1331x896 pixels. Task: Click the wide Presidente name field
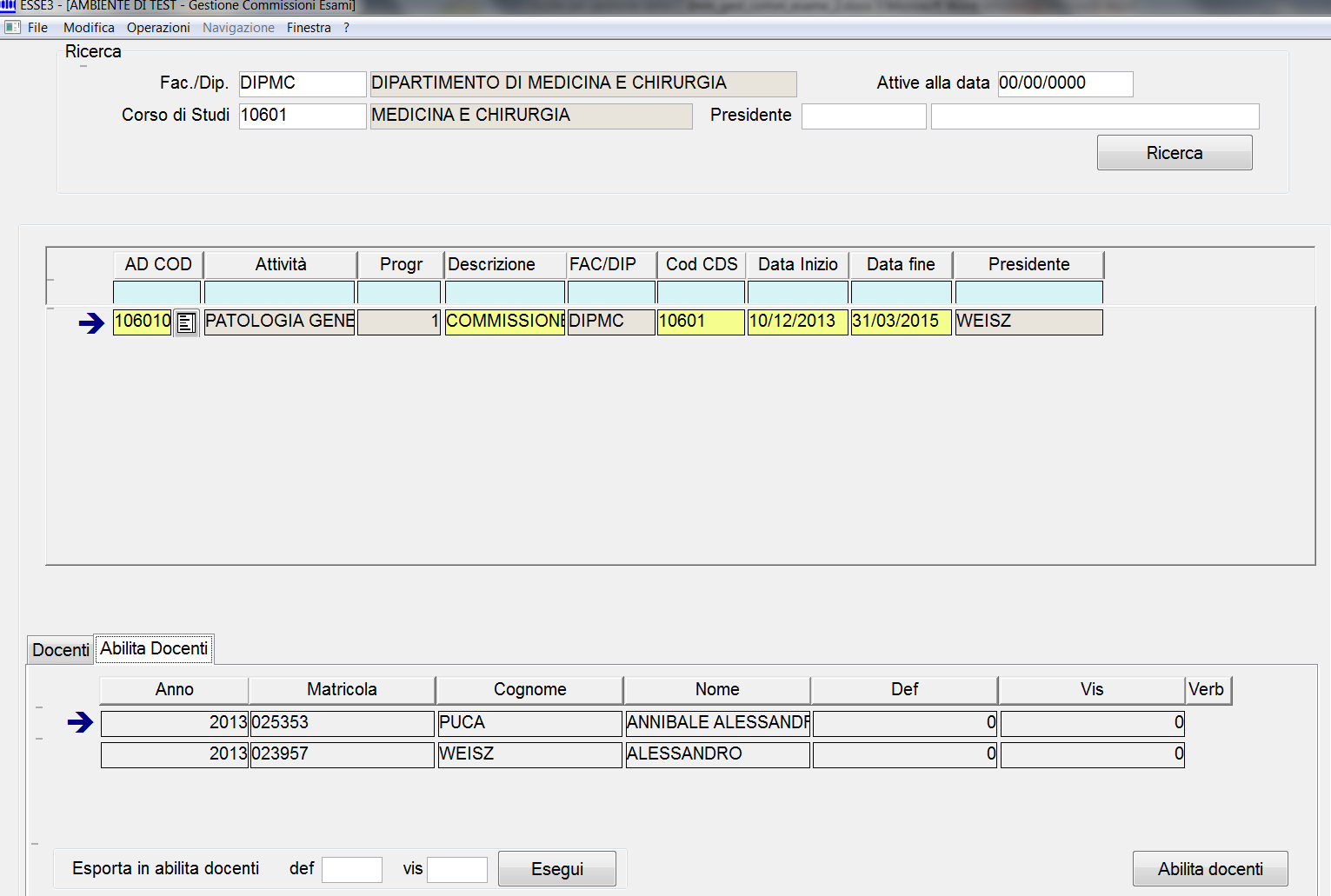[1095, 116]
